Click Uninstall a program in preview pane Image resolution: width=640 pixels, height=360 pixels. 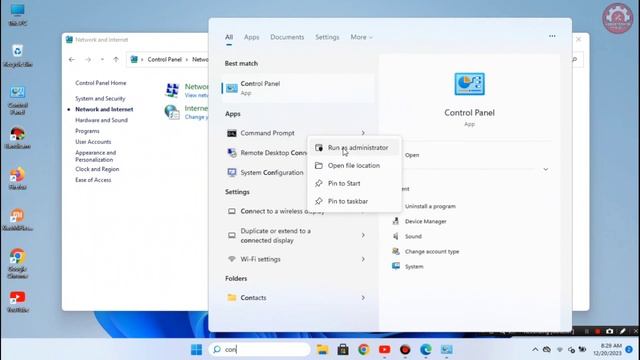coord(430,207)
